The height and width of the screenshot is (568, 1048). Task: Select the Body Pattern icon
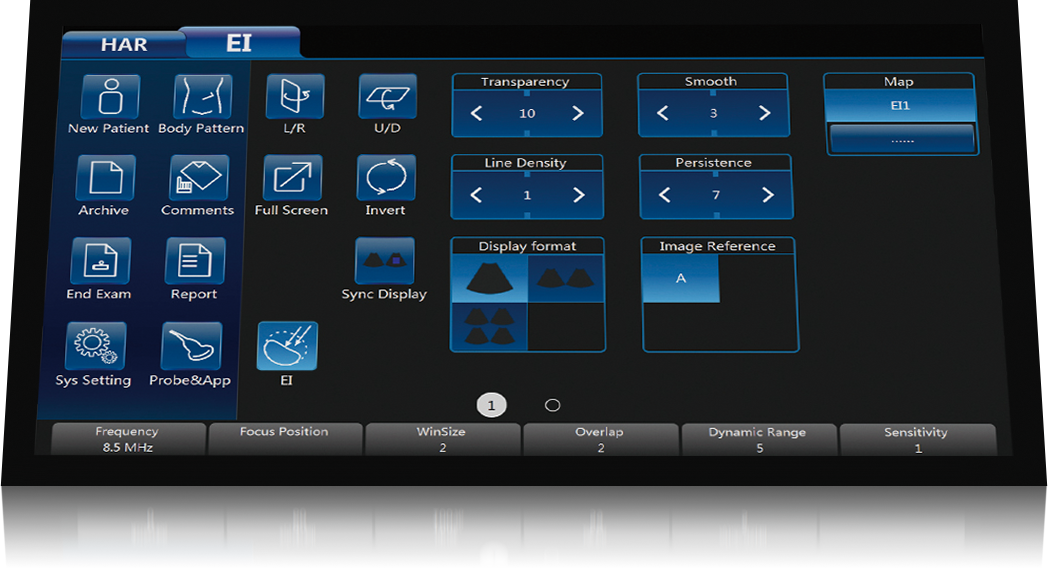202,98
